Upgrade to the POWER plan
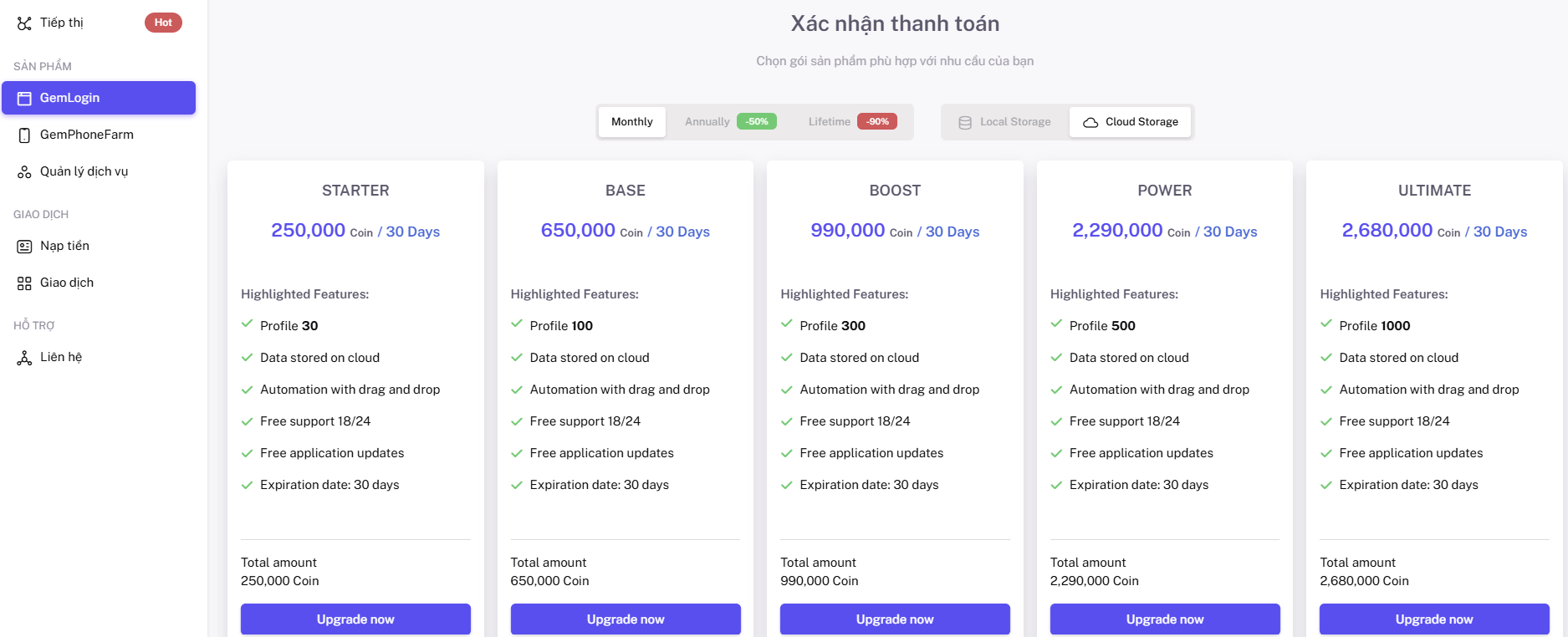The width and height of the screenshot is (1568, 637). coord(1165,619)
